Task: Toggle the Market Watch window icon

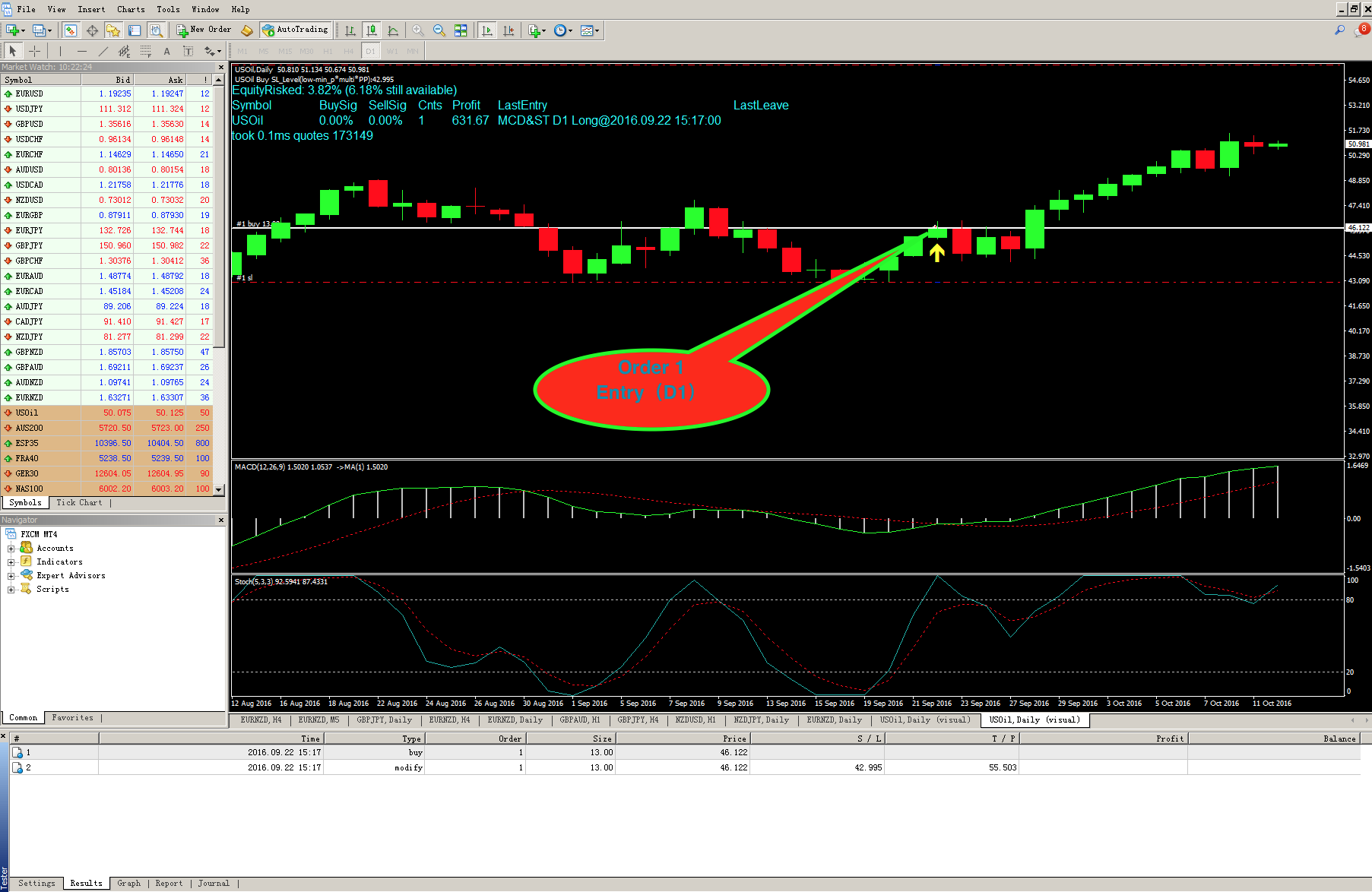Action: point(71,30)
